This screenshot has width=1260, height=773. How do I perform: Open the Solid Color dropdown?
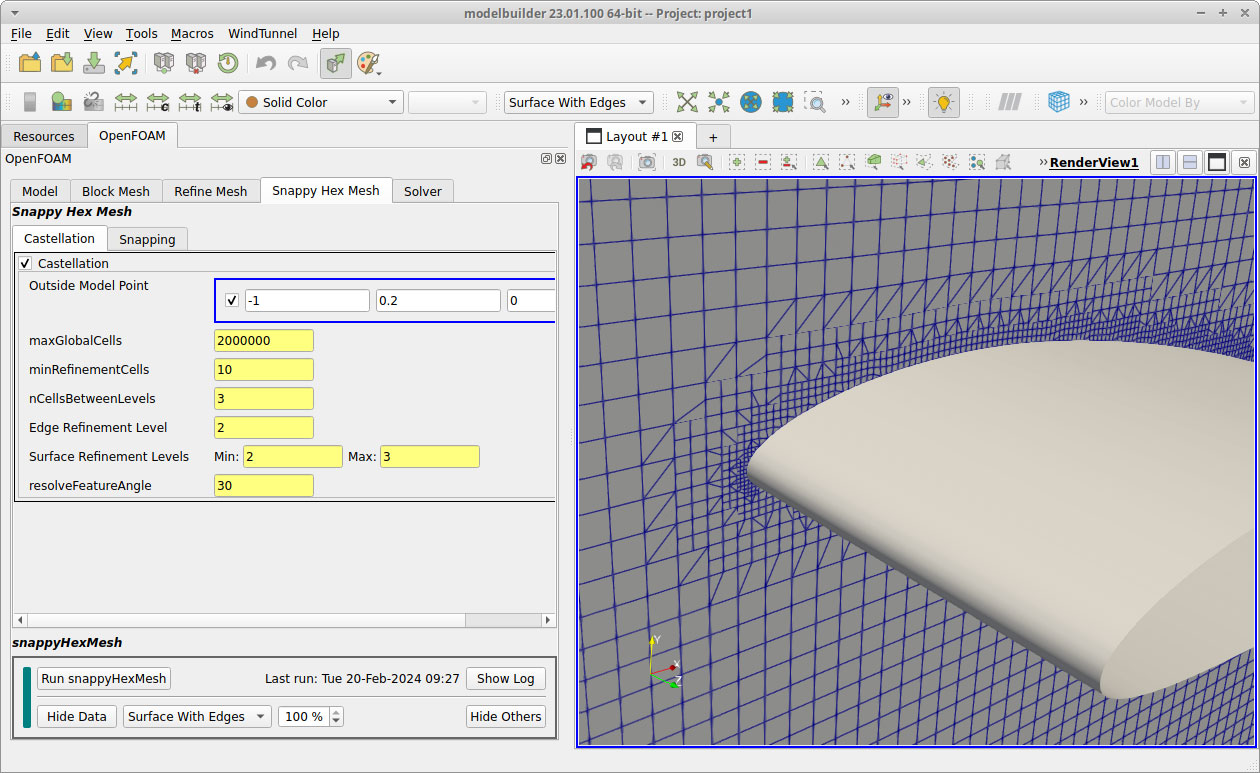tap(320, 102)
